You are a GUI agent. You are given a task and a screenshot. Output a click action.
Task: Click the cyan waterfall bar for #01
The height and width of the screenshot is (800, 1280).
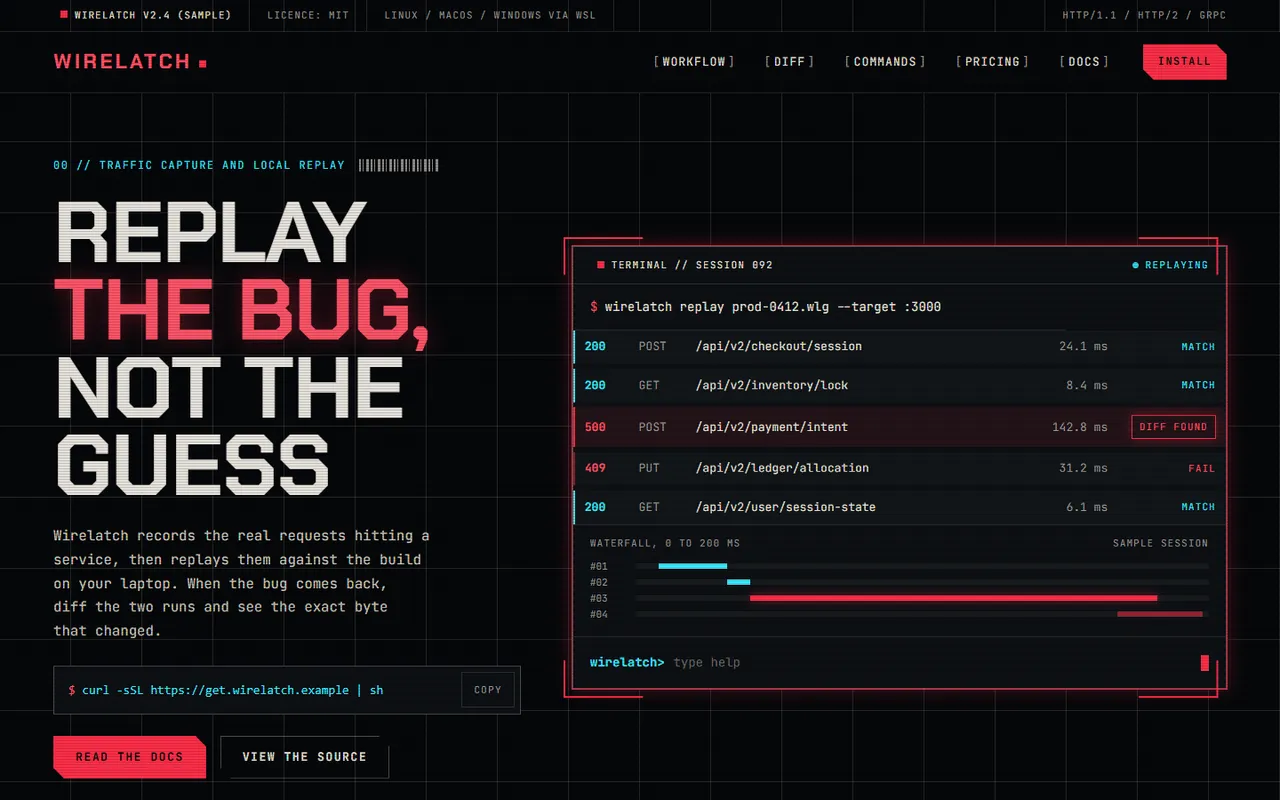pos(693,566)
